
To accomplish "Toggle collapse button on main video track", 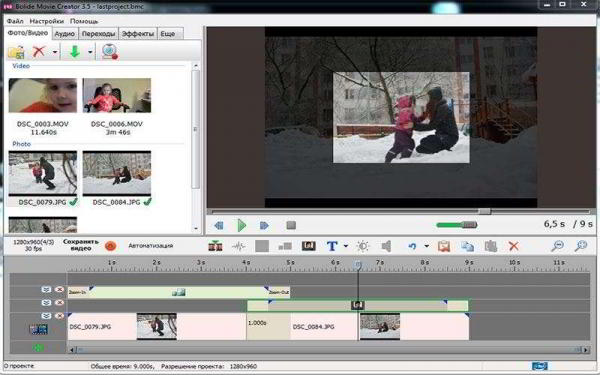I will point(46,316).
